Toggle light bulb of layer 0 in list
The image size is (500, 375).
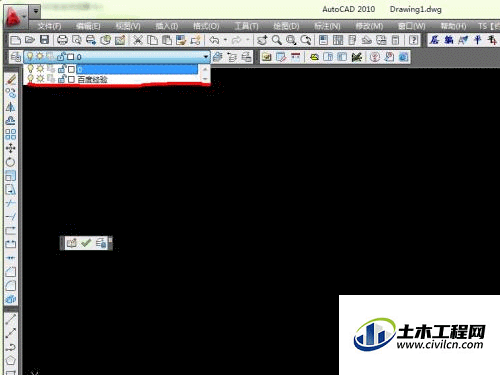(x=31, y=69)
